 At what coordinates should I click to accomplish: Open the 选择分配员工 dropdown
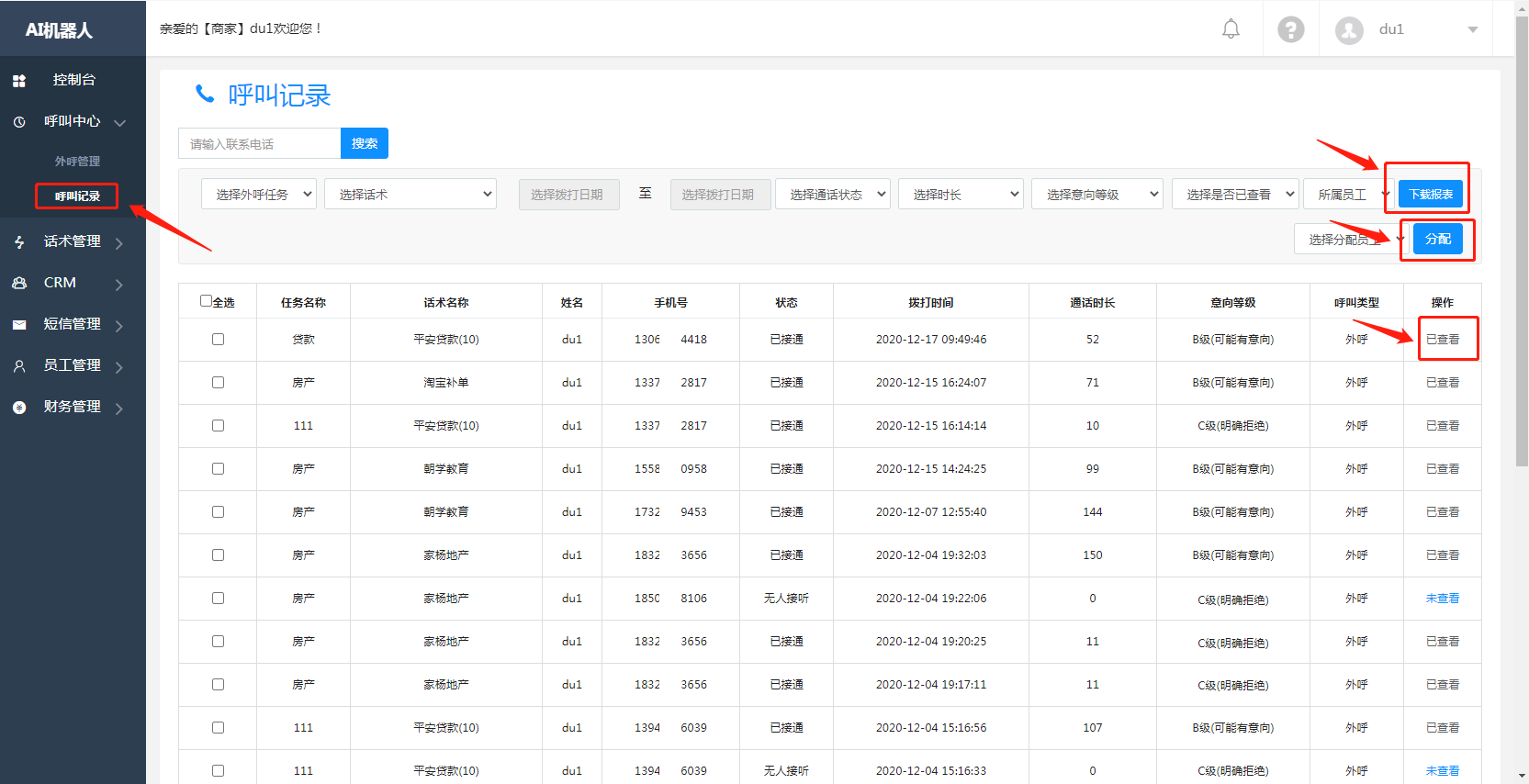tap(1350, 239)
